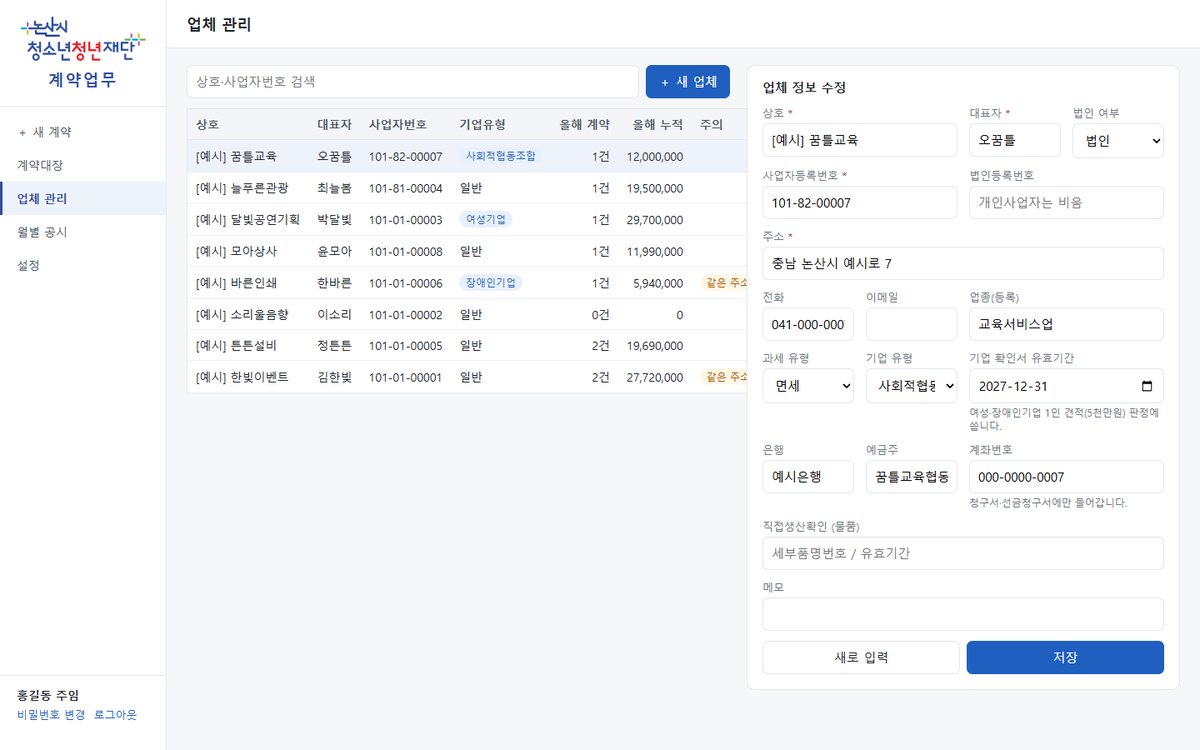Click the + 새 업체 button

688,82
